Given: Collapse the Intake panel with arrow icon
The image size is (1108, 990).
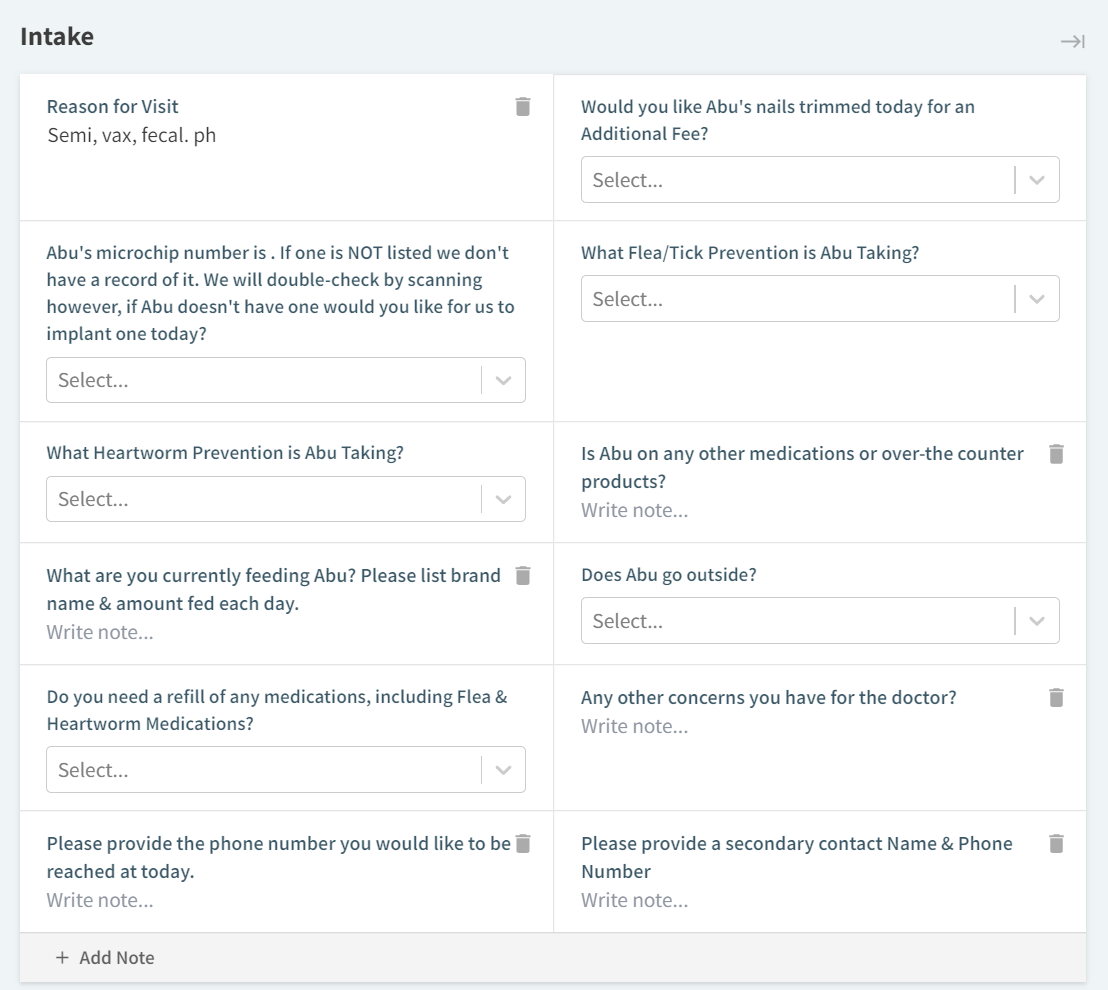Looking at the screenshot, I should point(1072,41).
